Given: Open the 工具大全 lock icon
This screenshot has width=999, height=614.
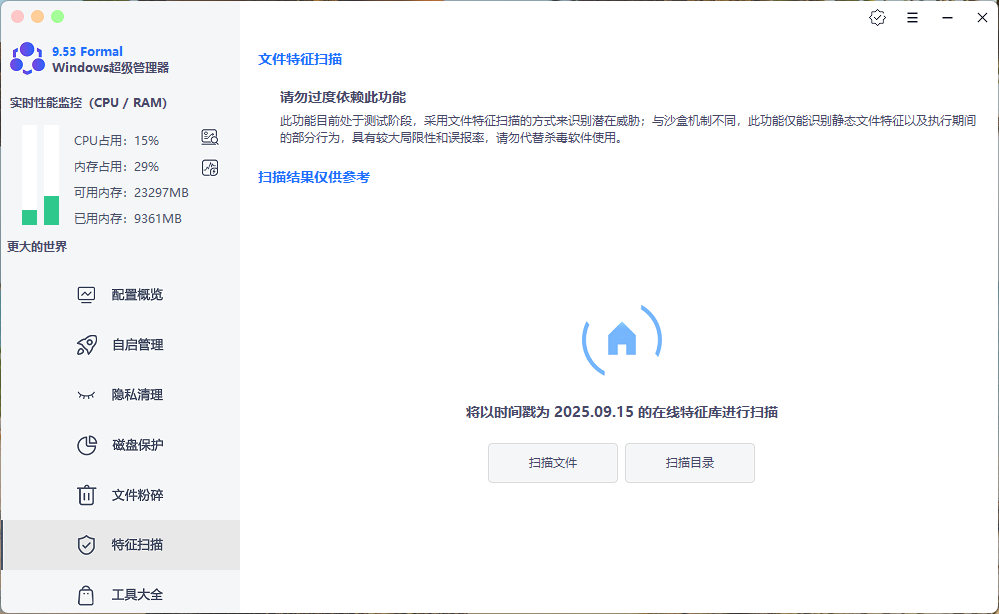Looking at the screenshot, I should (88, 594).
